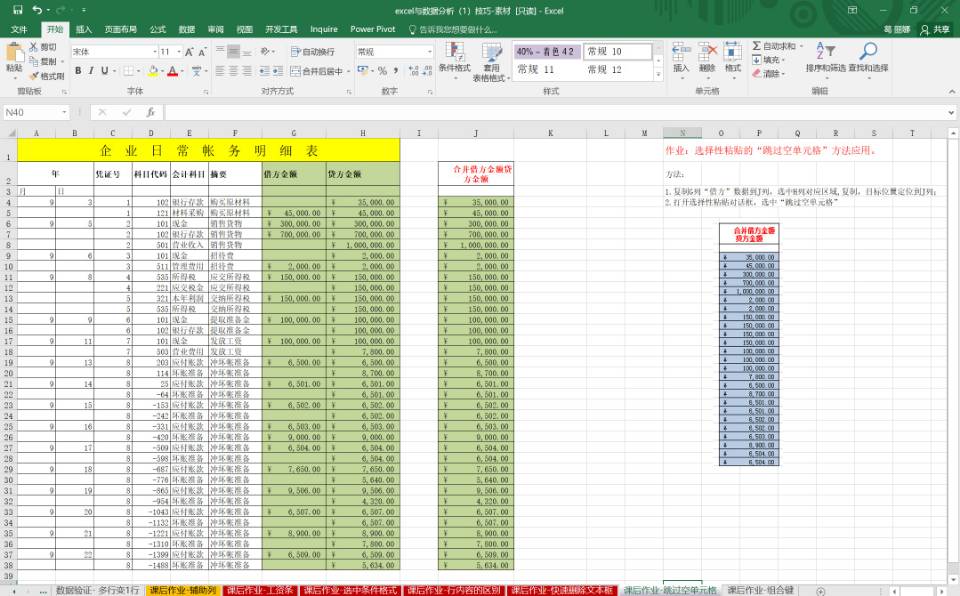The height and width of the screenshot is (596, 960).
Task: Open Clear (清除) dropdown
Action: pos(768,74)
